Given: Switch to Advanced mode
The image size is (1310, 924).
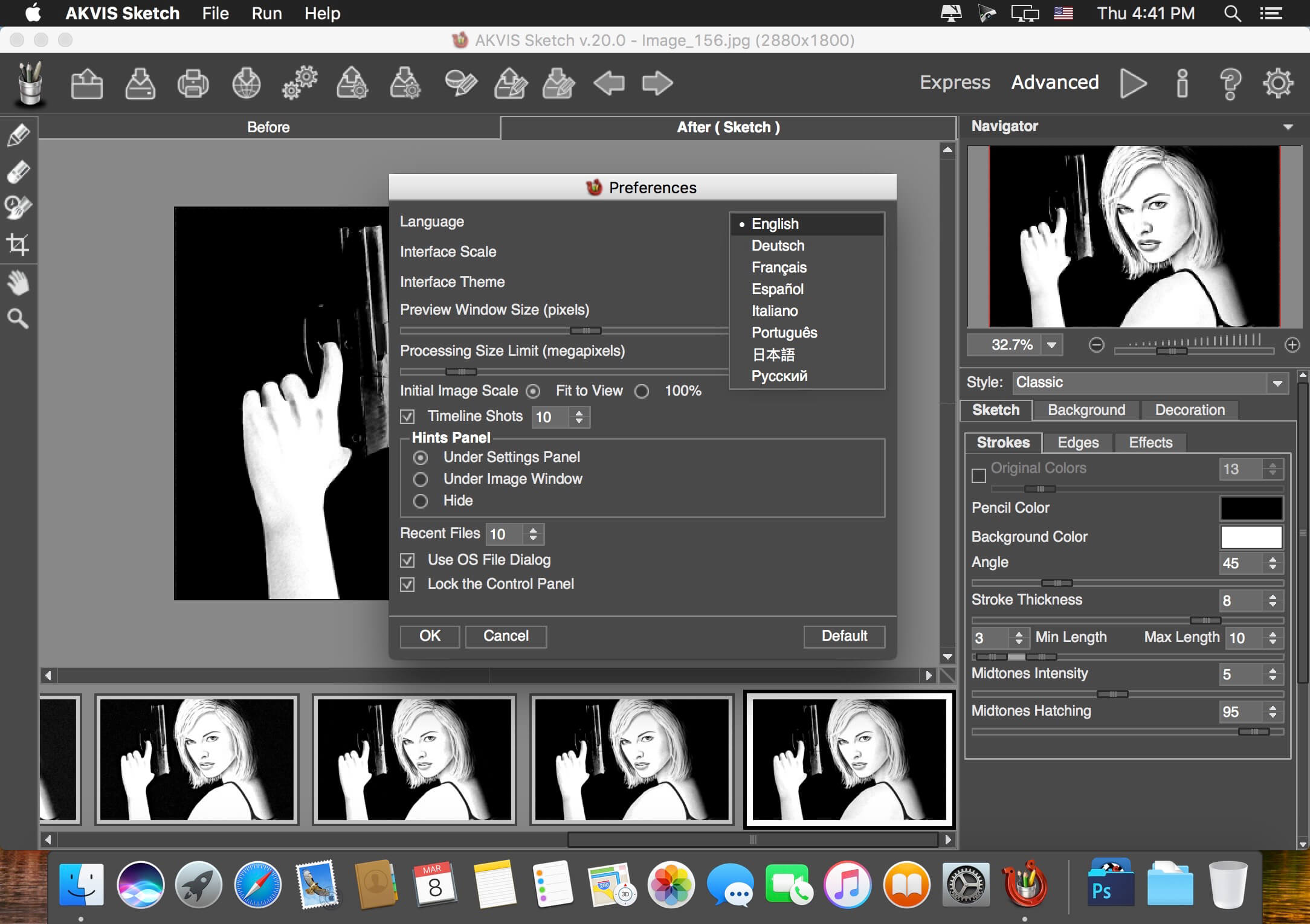Looking at the screenshot, I should 1055,82.
